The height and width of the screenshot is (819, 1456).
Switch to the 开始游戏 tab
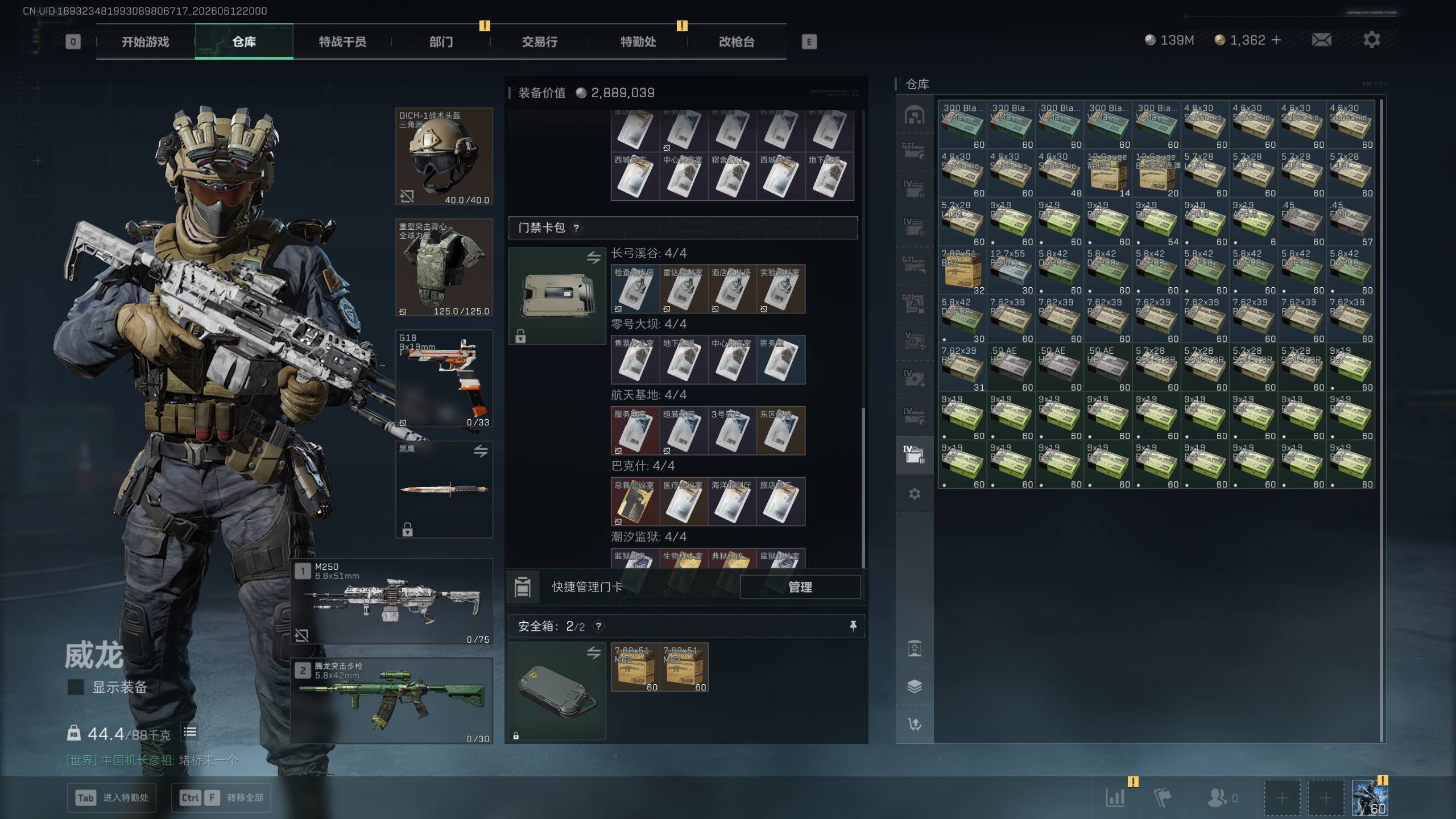pos(146,42)
